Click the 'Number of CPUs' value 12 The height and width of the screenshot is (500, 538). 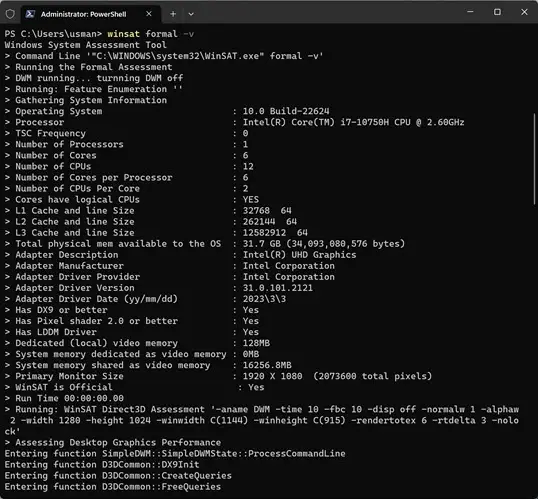[x=248, y=166]
